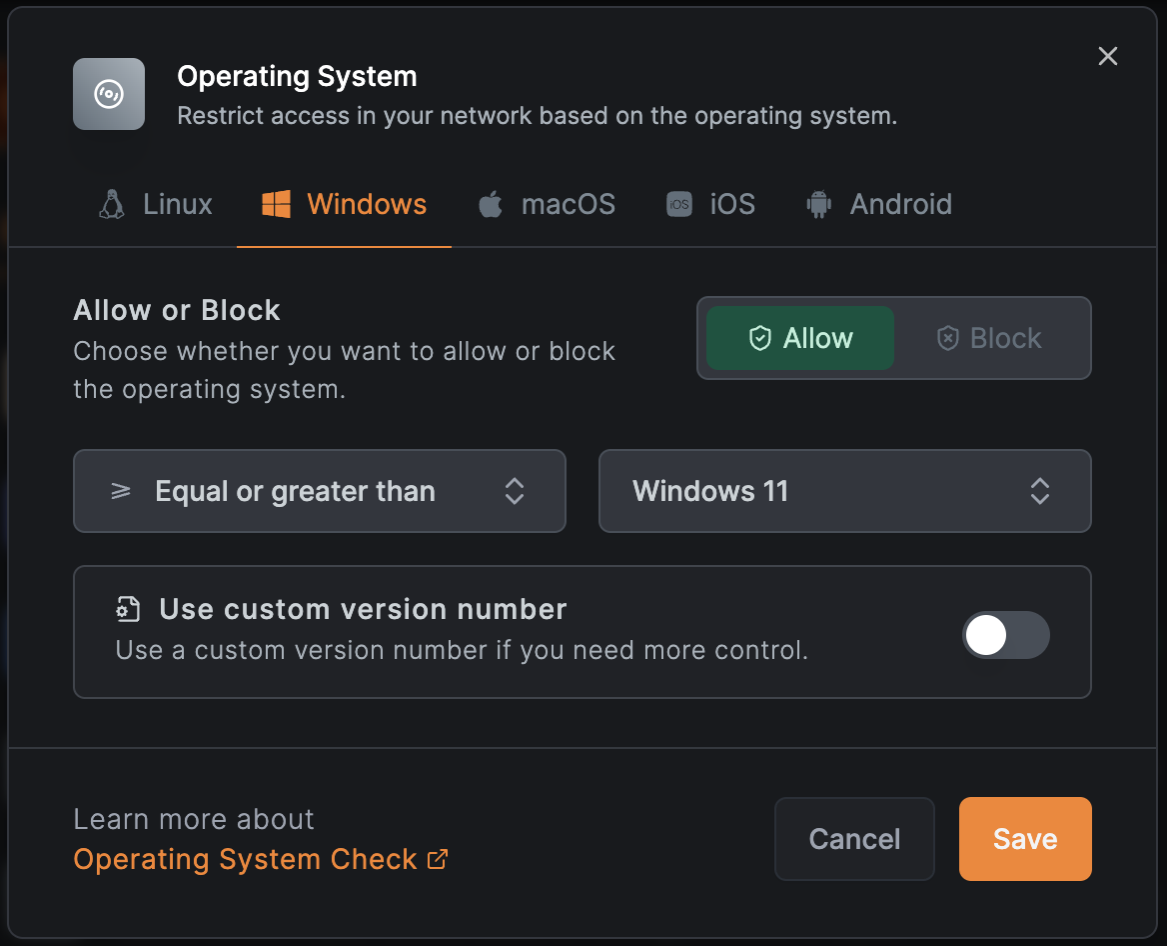Click the external link icon beside Operating System Check
The width and height of the screenshot is (1167, 946).
(437, 860)
